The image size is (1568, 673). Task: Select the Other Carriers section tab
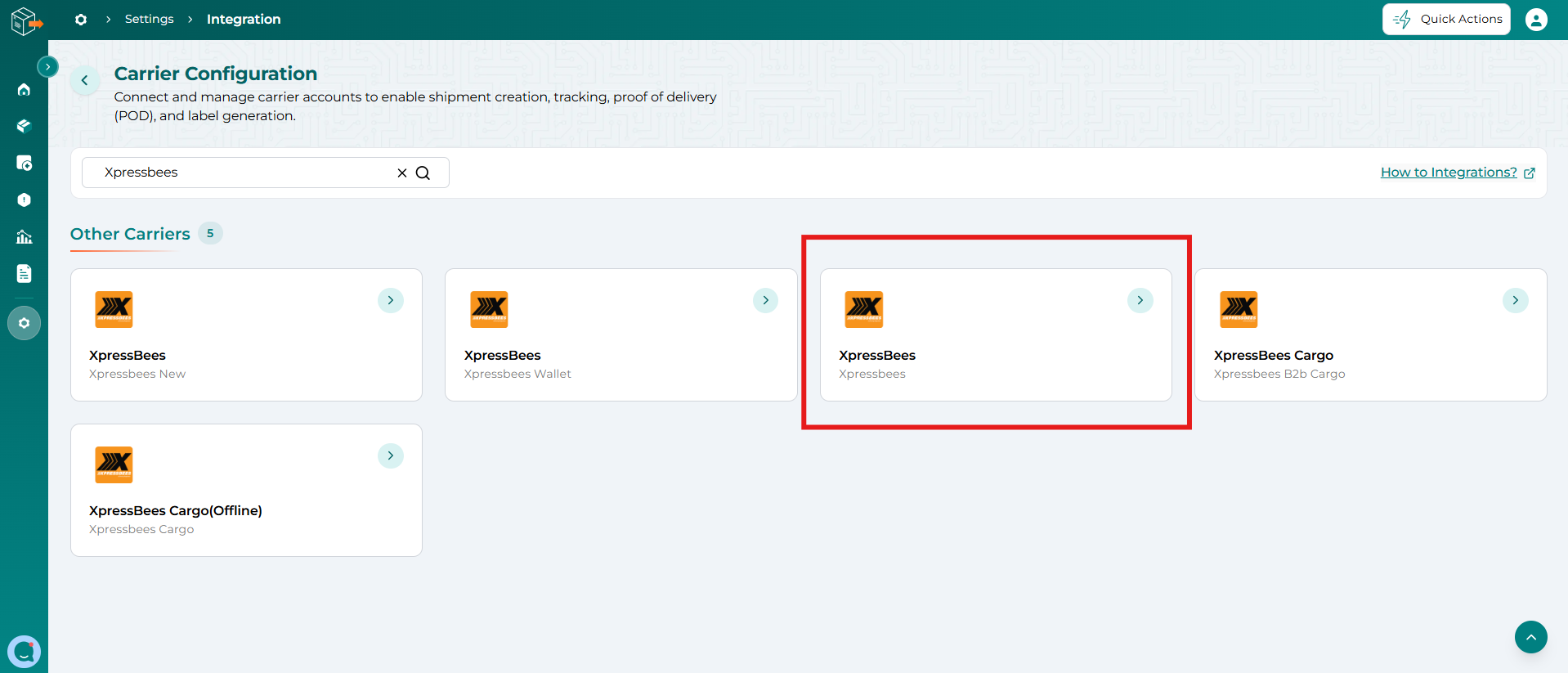[x=130, y=234]
